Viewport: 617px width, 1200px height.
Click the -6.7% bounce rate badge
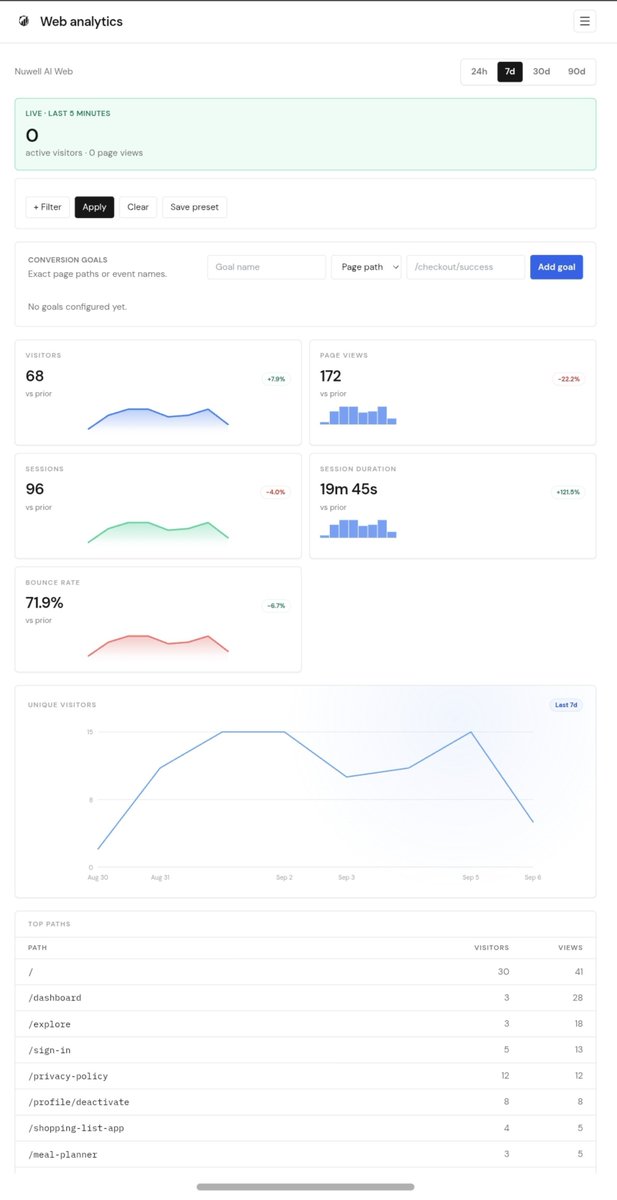(x=276, y=605)
